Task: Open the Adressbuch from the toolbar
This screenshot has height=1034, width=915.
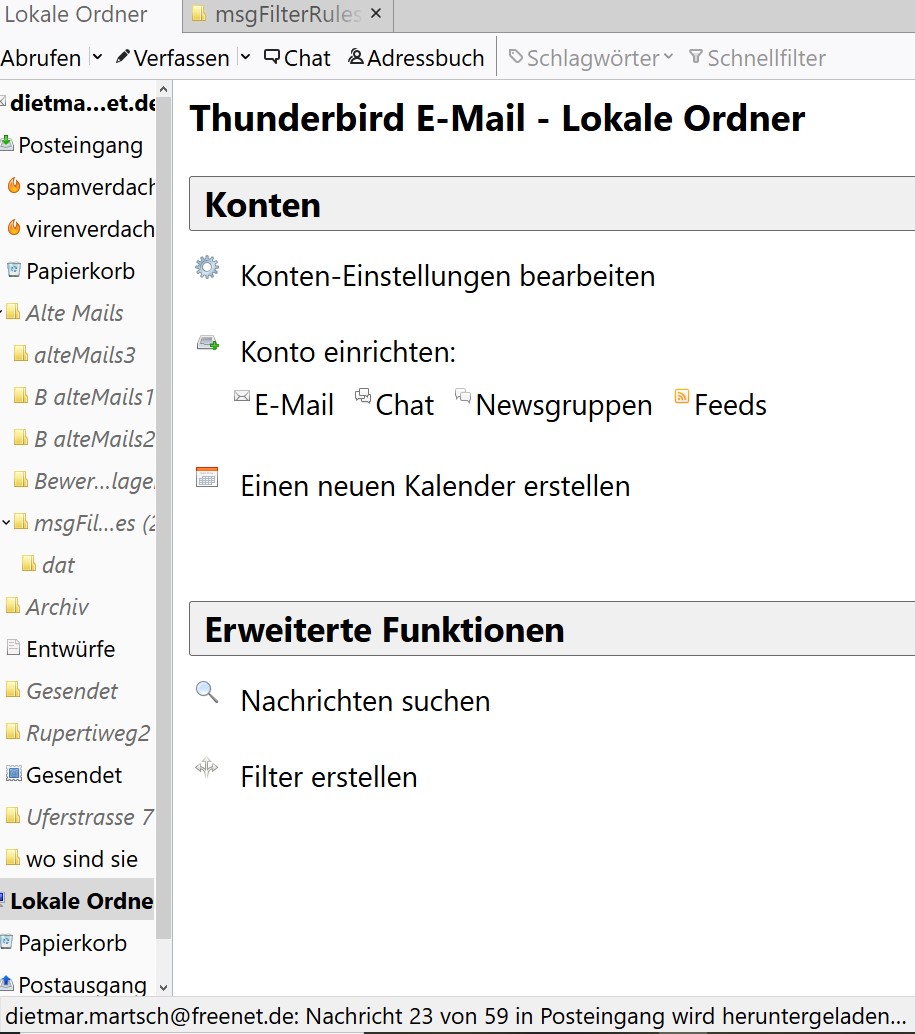Action: coord(416,58)
